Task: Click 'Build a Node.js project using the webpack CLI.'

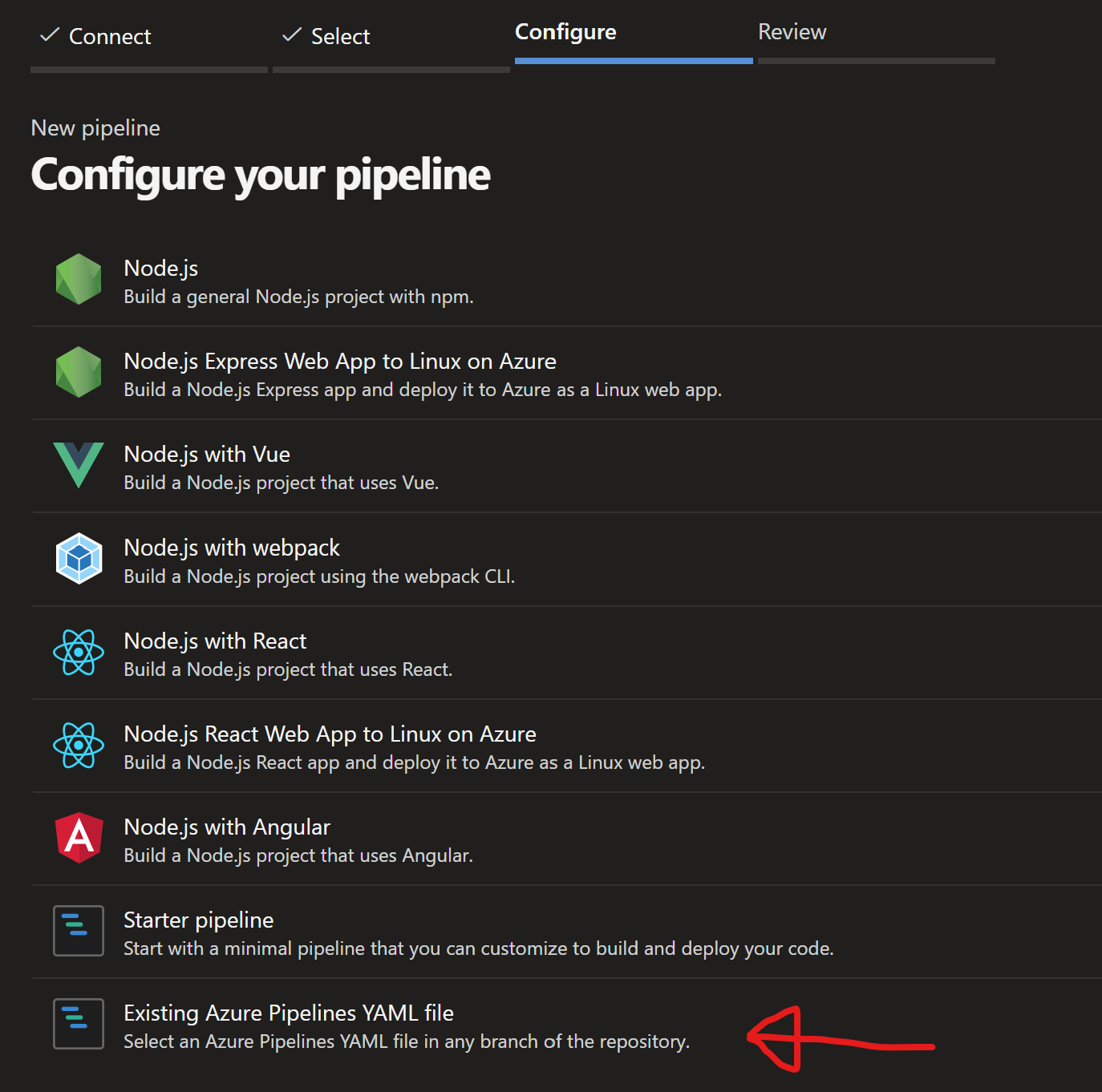Action: (x=319, y=576)
